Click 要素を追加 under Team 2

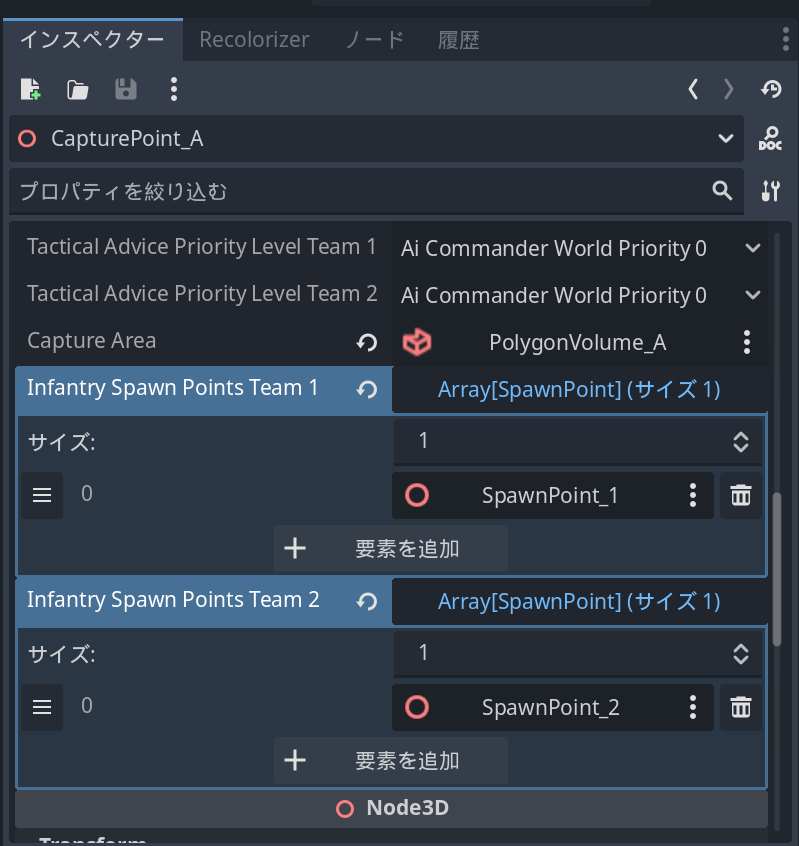click(391, 760)
